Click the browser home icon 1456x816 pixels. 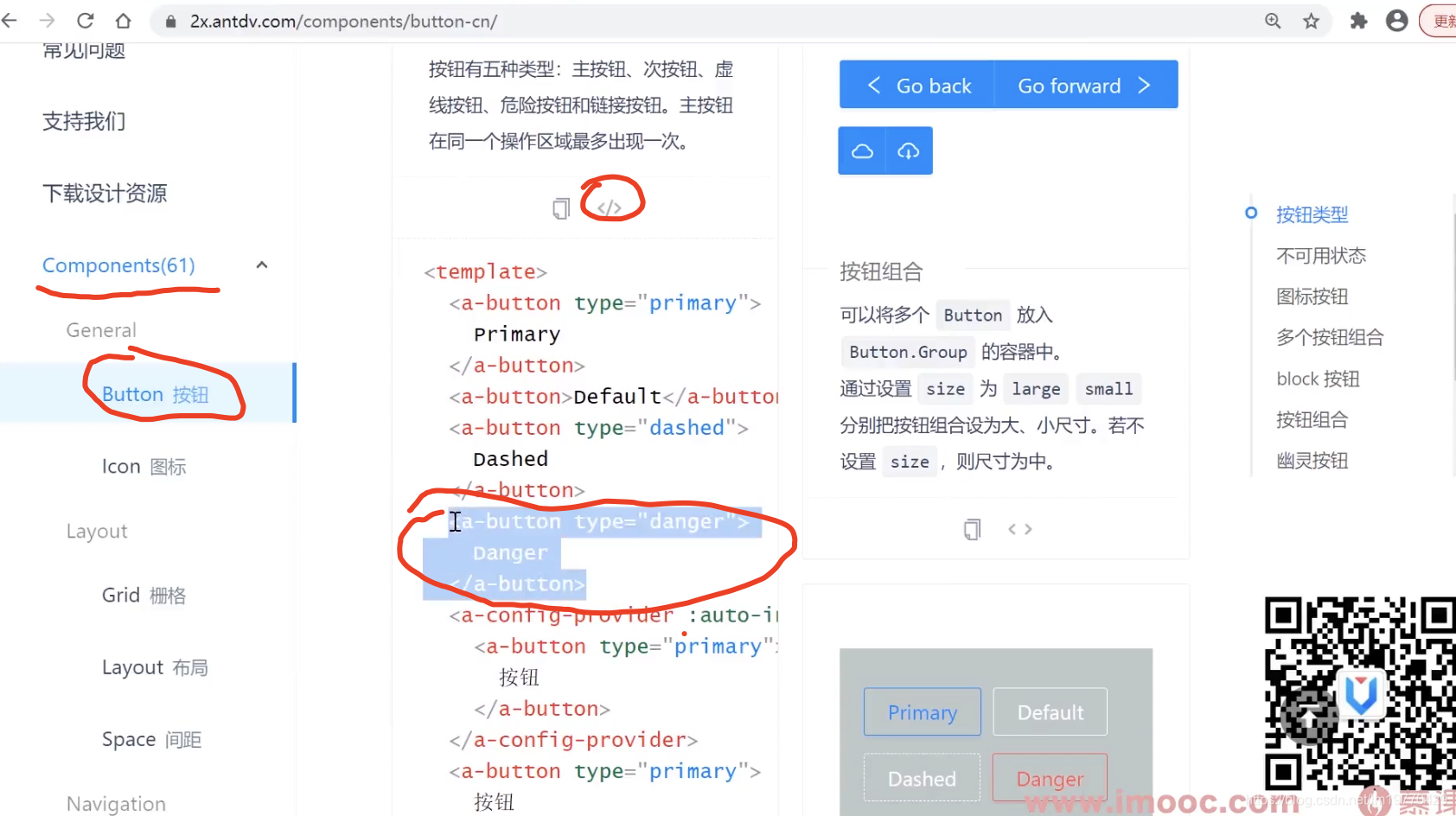click(123, 21)
